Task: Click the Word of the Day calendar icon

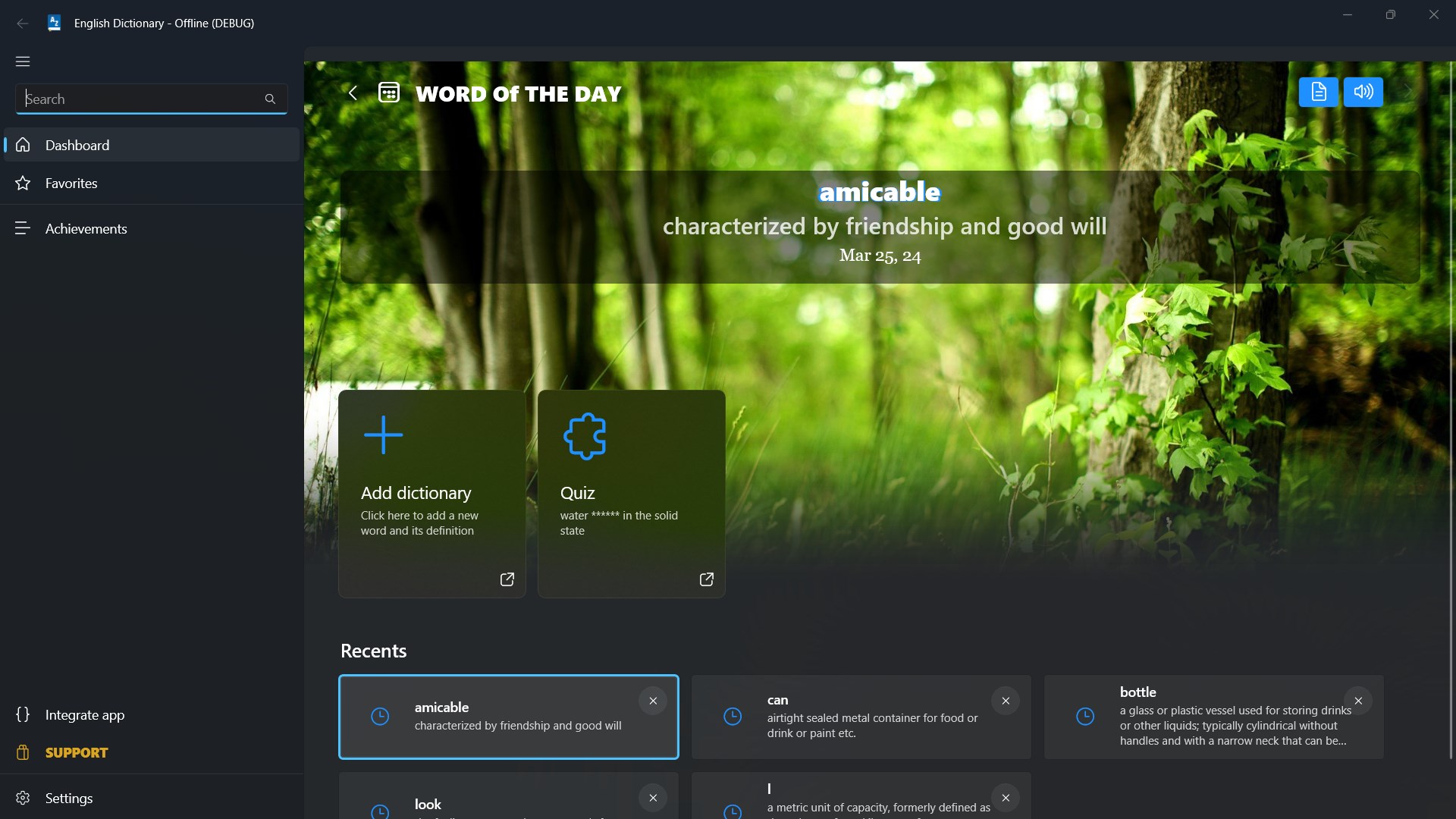Action: [x=389, y=92]
